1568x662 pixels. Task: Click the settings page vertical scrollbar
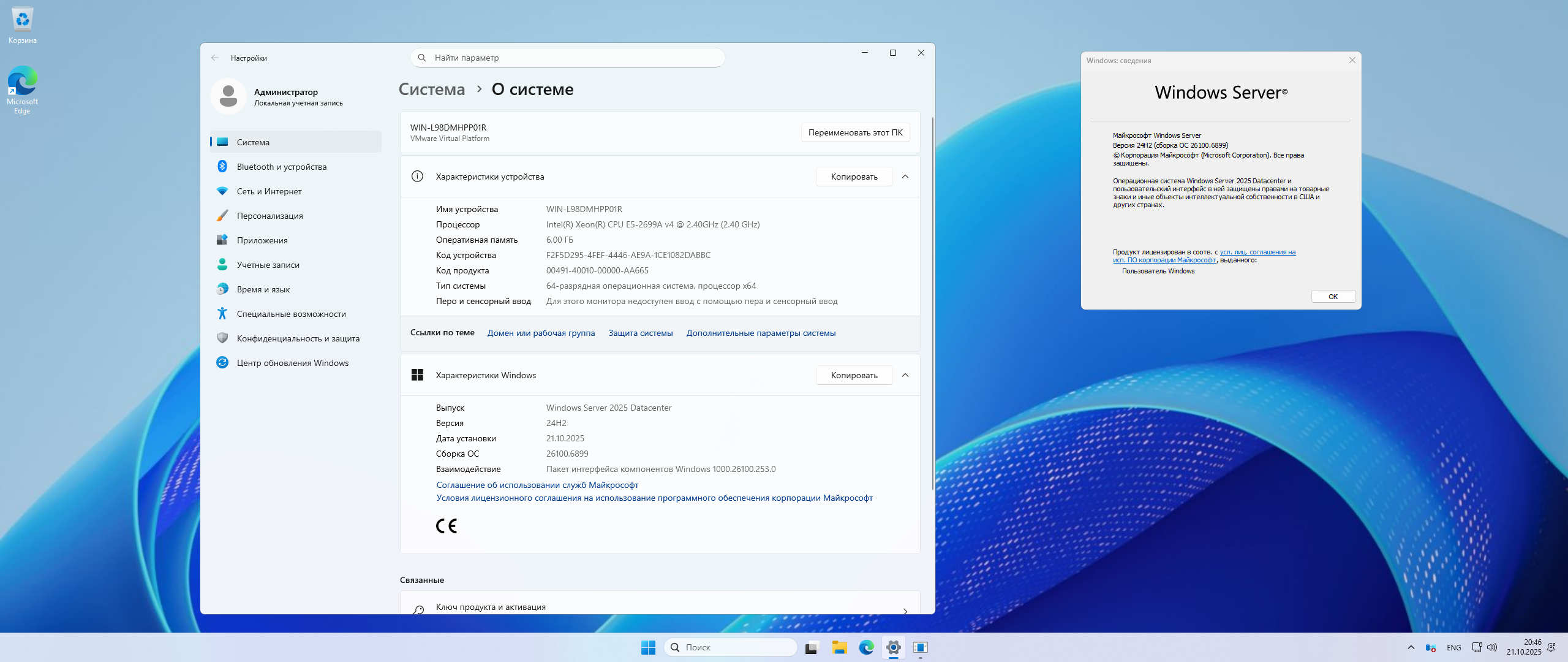click(932, 303)
